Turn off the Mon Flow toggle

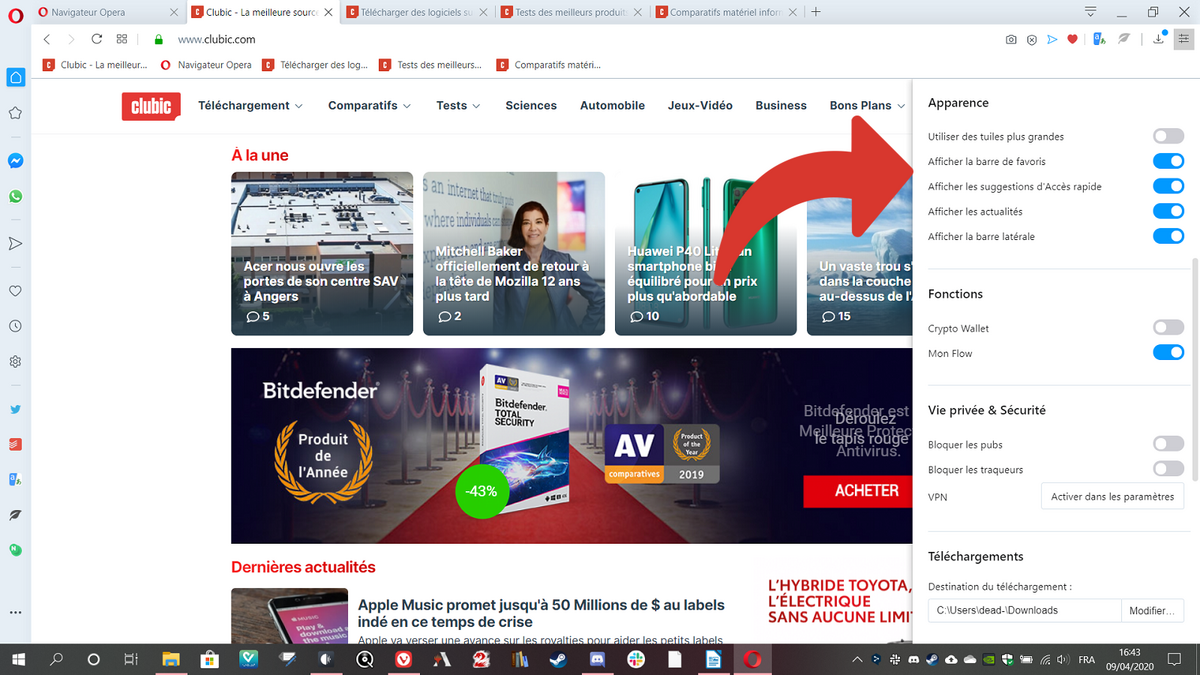(x=1168, y=352)
